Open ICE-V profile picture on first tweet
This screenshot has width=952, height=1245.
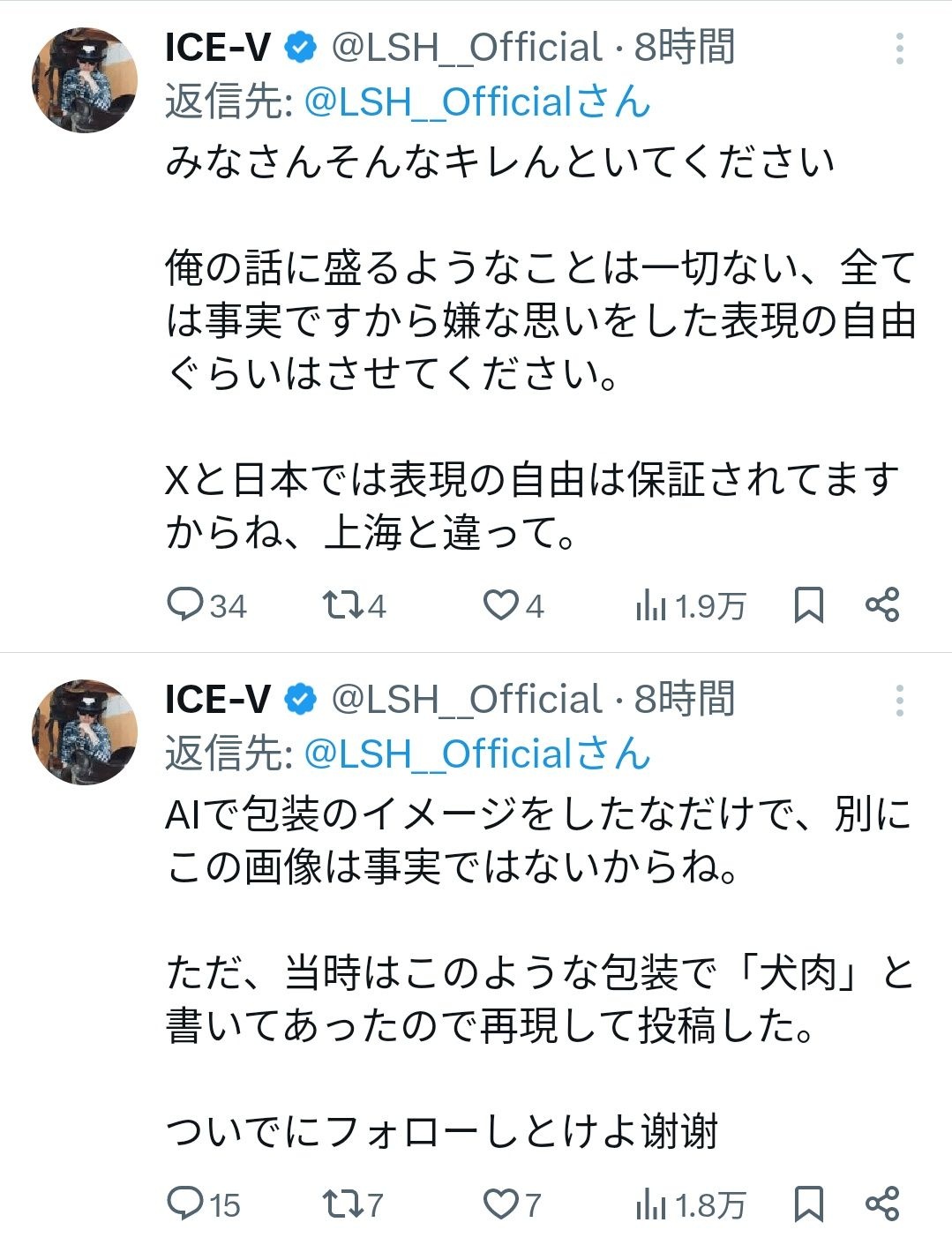pyautogui.click(x=85, y=80)
